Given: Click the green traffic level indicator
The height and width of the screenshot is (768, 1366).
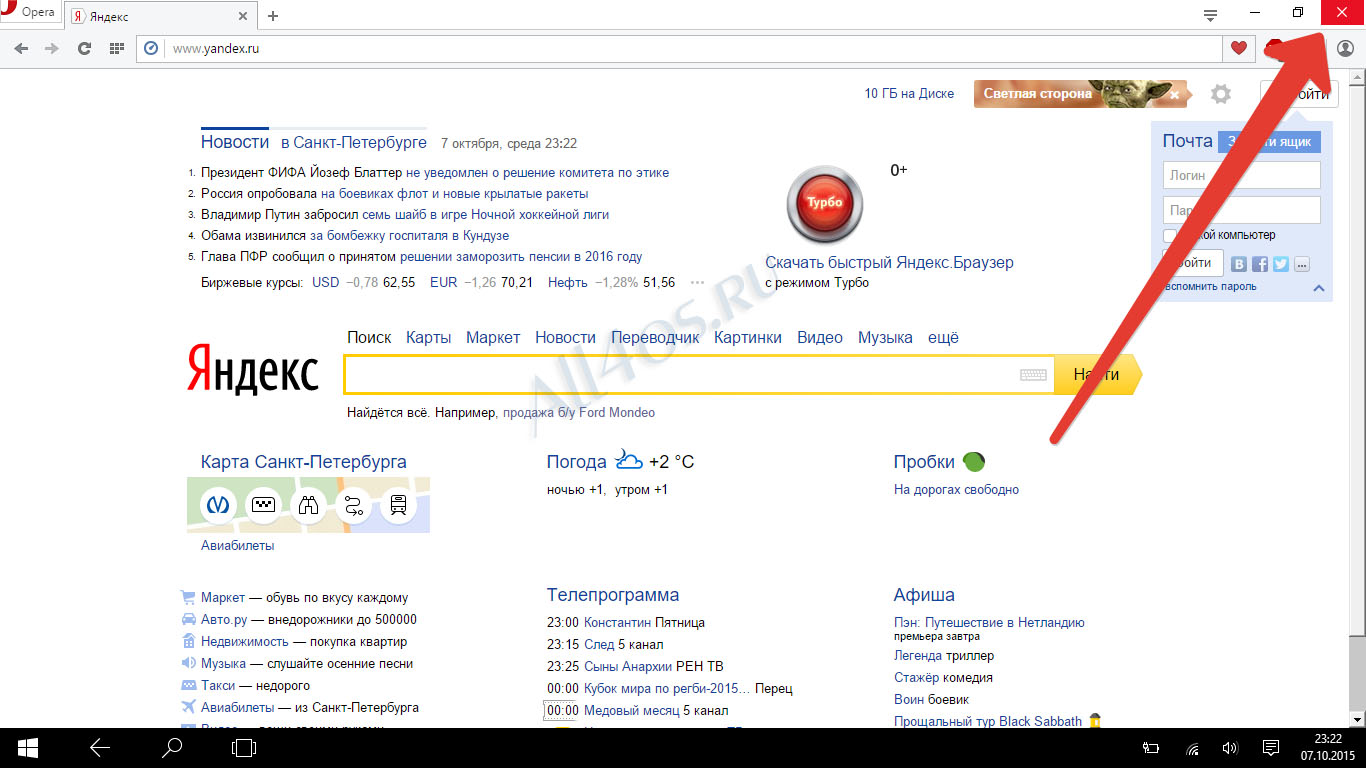Looking at the screenshot, I should pyautogui.click(x=974, y=461).
